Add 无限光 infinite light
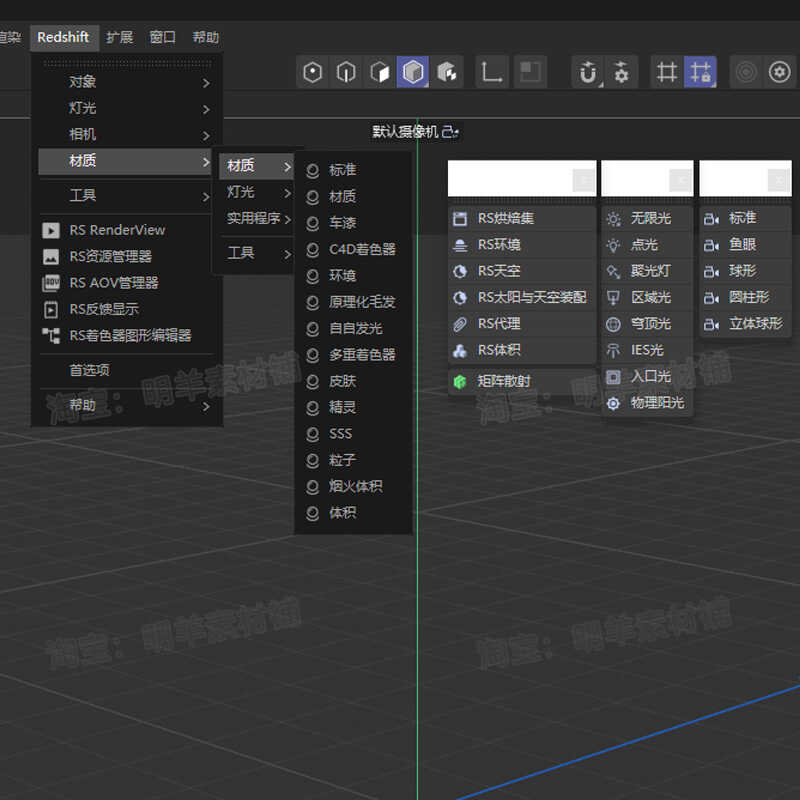The image size is (800, 800). 647,219
